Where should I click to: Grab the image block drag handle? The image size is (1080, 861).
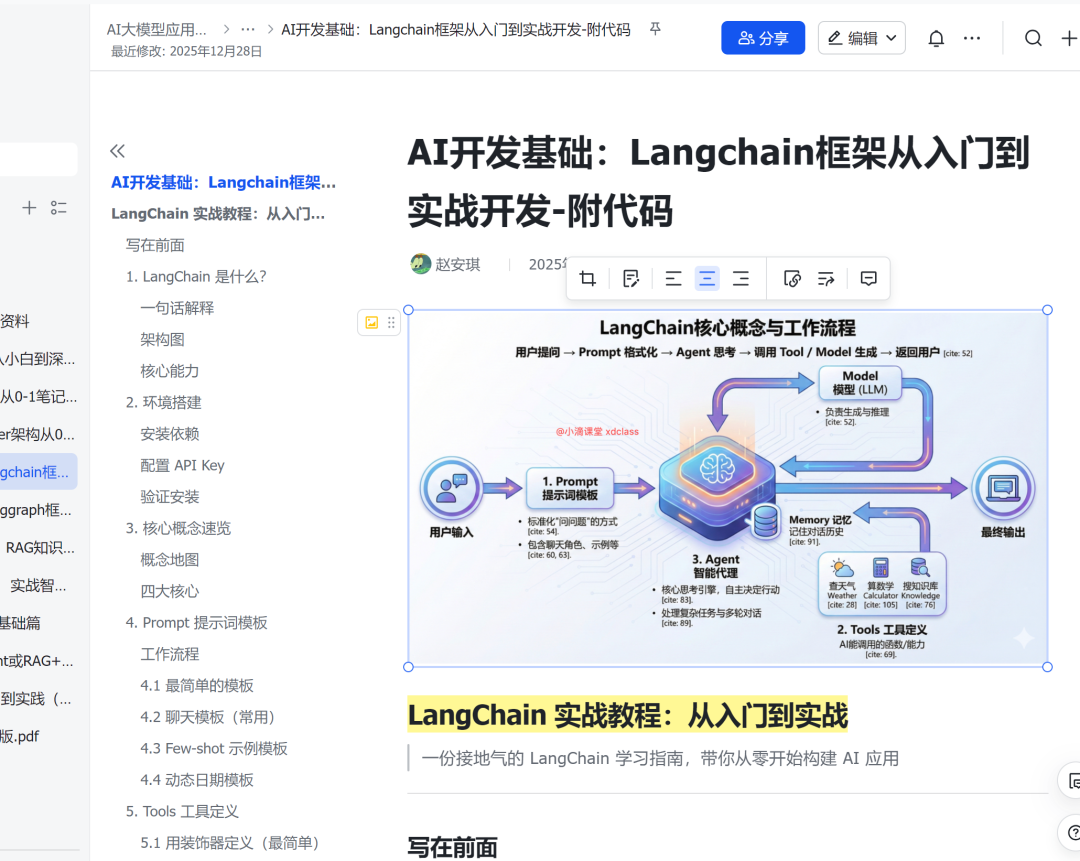click(391, 322)
